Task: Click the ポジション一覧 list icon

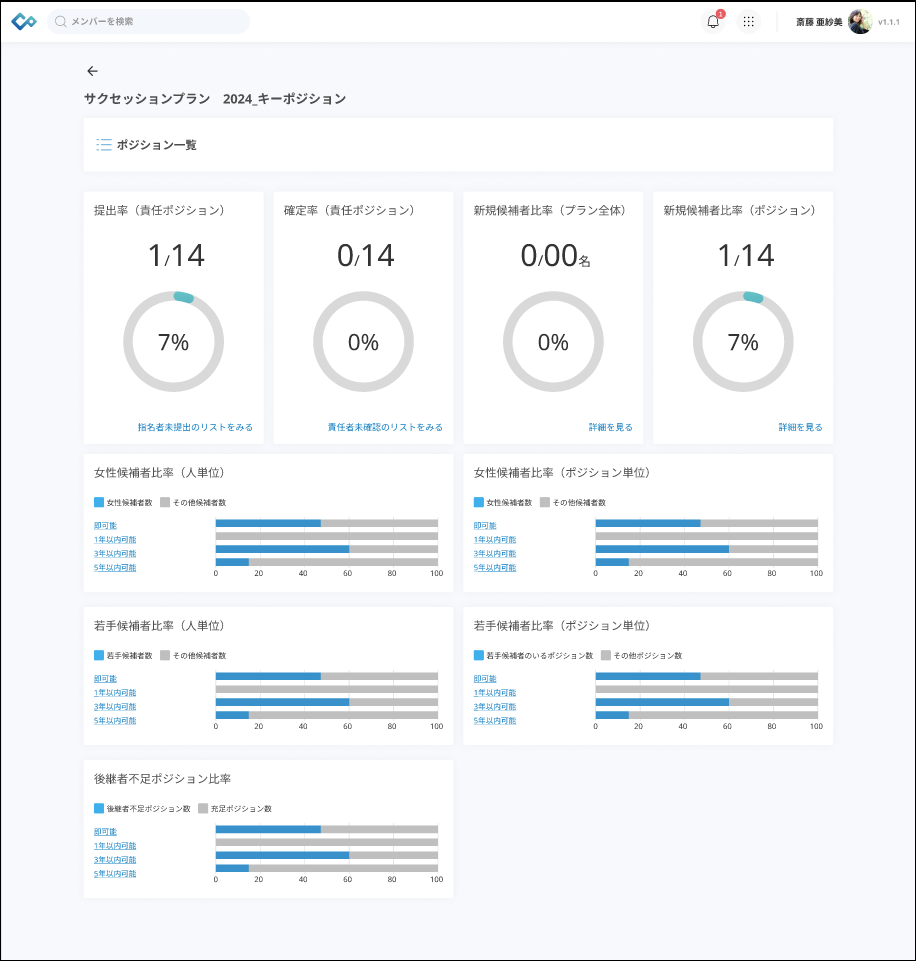Action: [103, 145]
